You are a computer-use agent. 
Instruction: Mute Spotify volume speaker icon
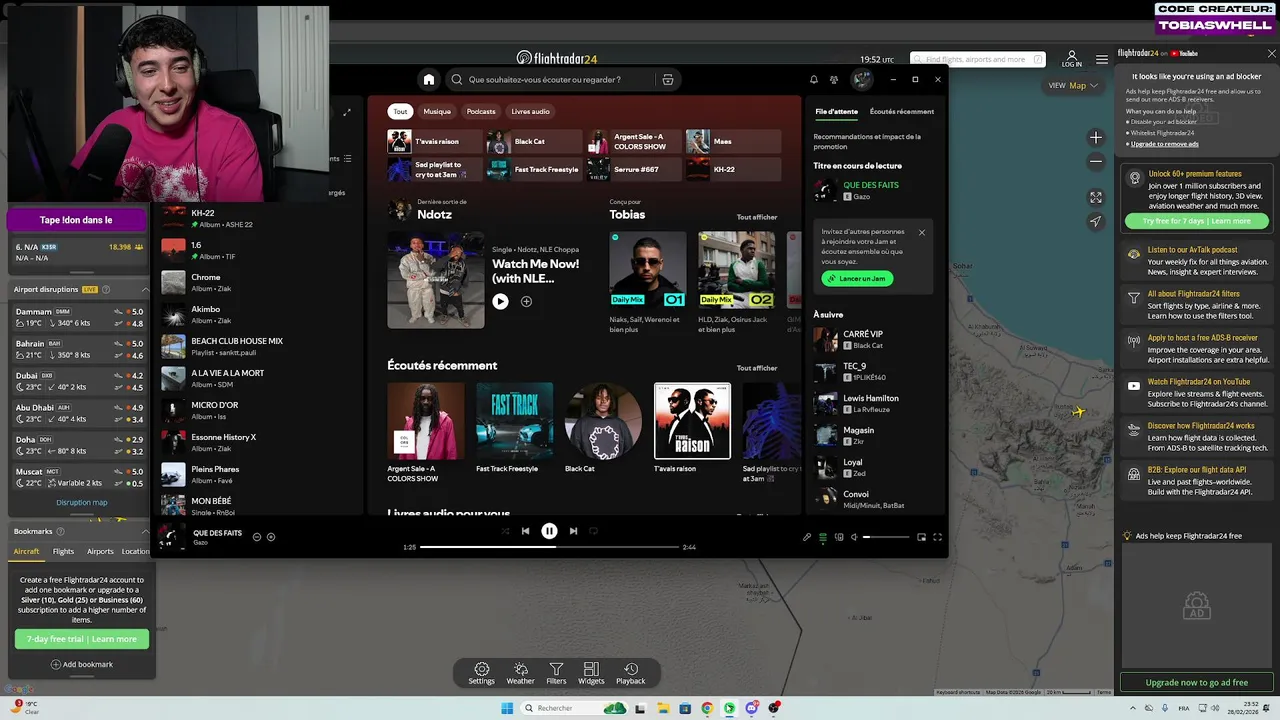coord(854,537)
